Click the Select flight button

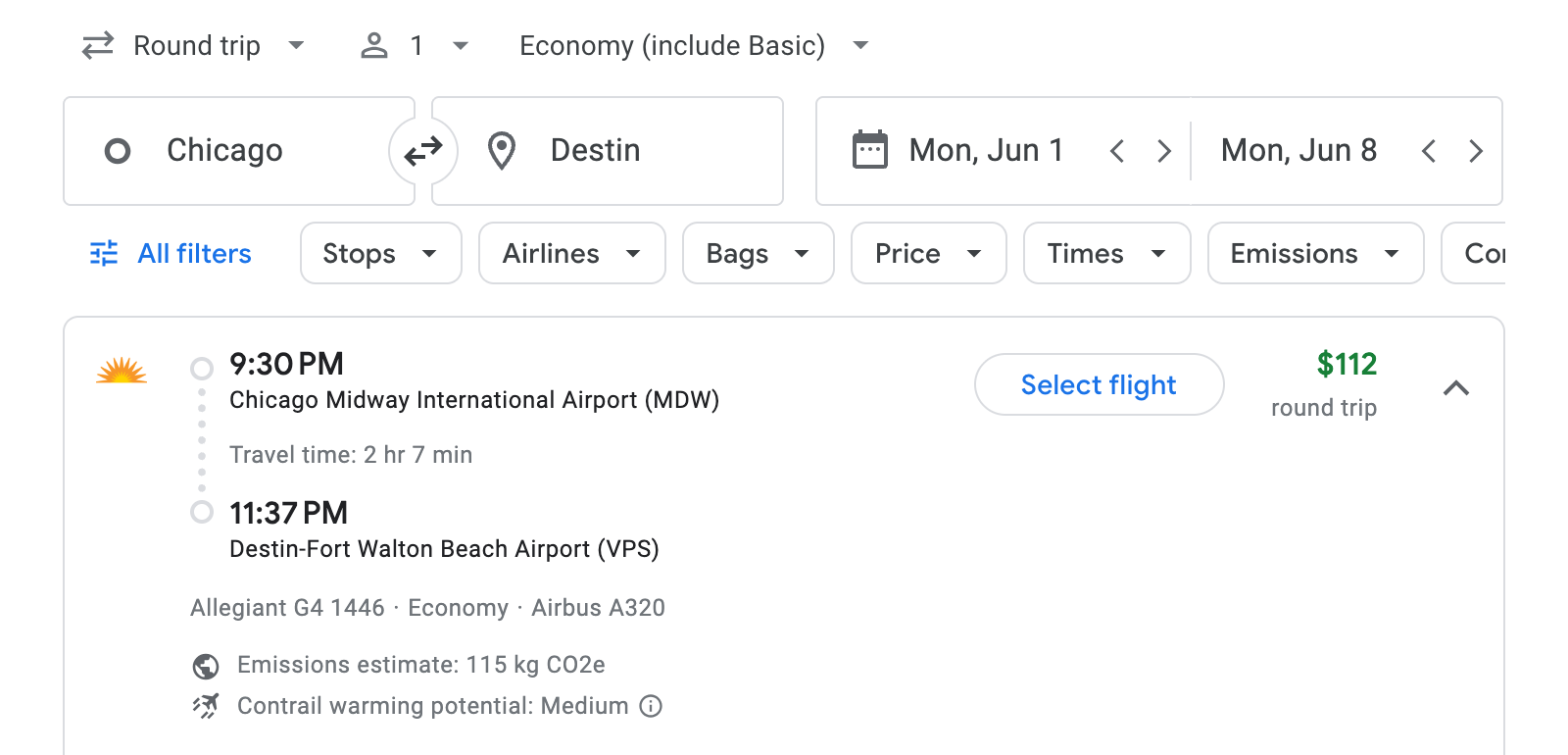point(1098,384)
